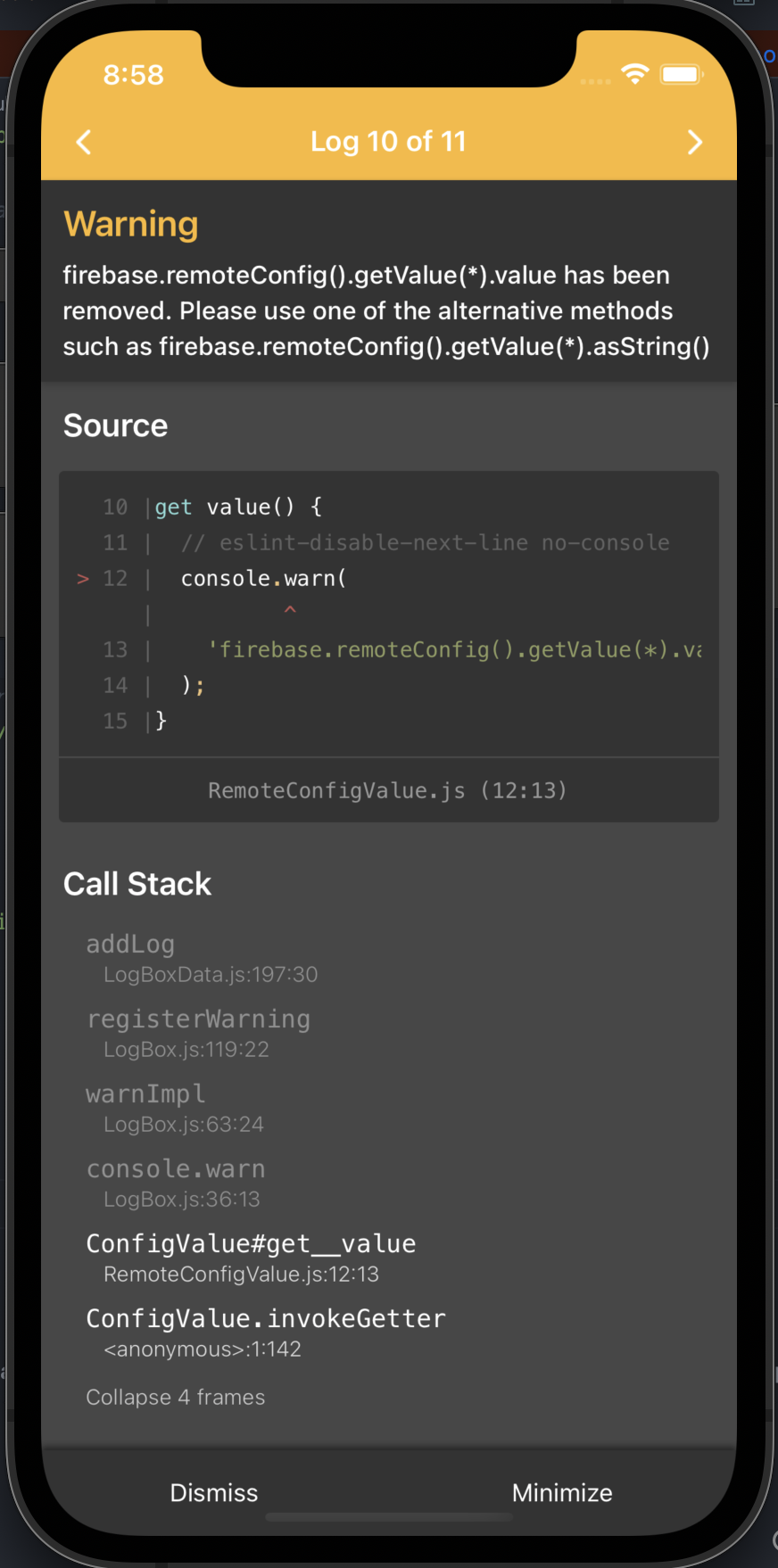The width and height of the screenshot is (778, 1568).
Task: Go to the next log with right chevron
Action: (694, 142)
